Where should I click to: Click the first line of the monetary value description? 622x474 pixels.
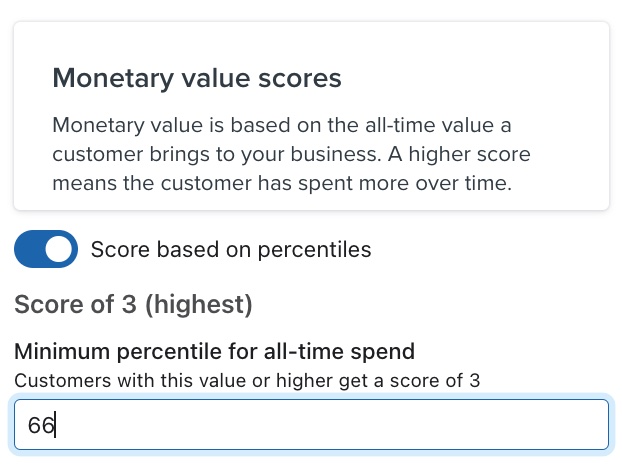pos(289,127)
